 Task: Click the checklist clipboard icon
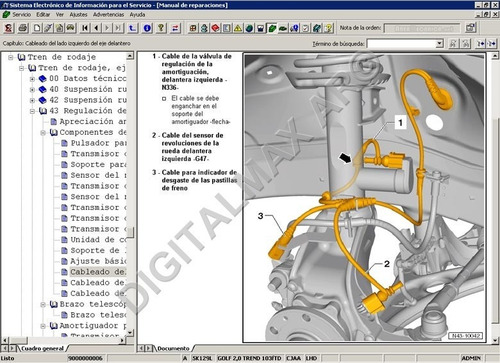point(306,28)
